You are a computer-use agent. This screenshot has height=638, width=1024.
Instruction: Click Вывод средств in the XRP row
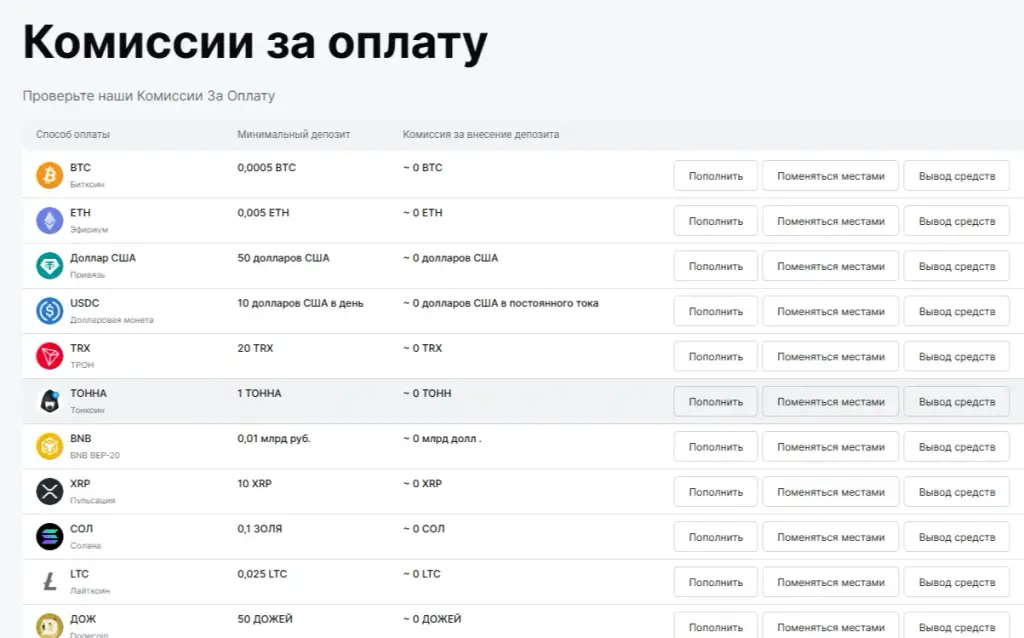point(957,492)
